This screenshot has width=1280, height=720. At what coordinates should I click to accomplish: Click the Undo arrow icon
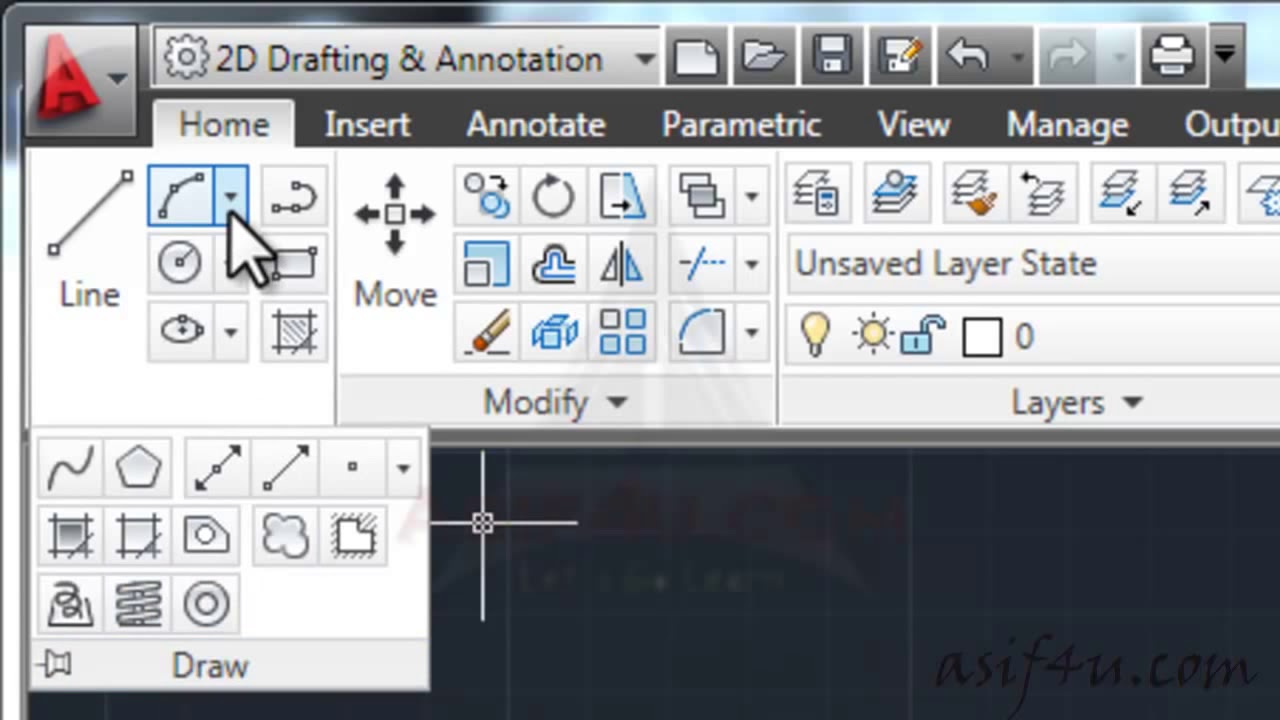[968, 57]
